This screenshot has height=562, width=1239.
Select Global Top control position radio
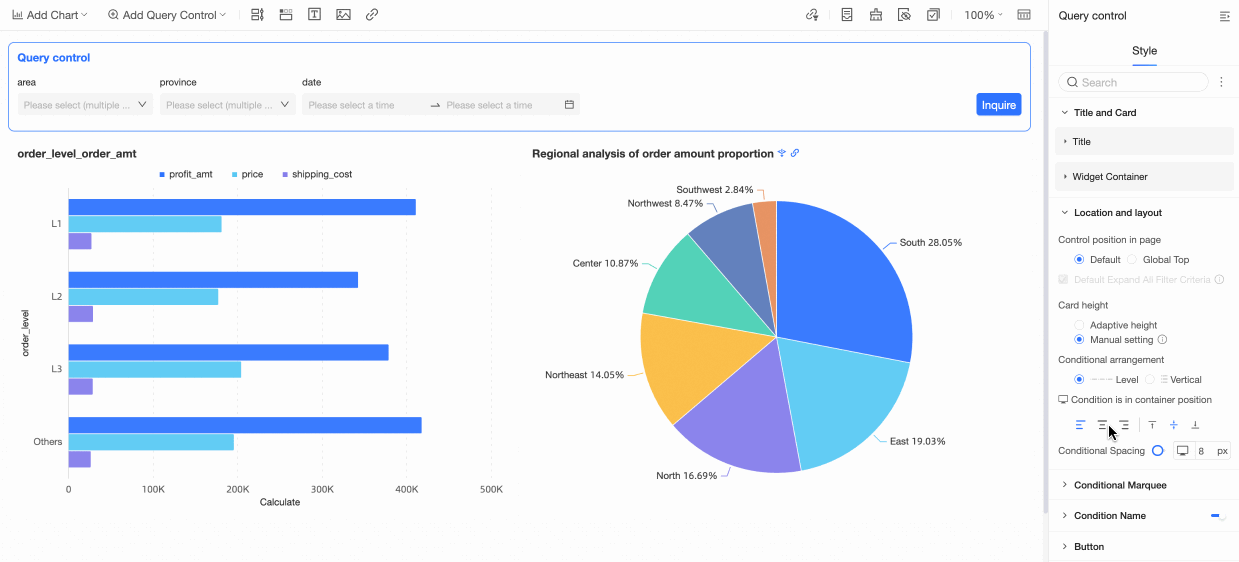click(x=1132, y=260)
